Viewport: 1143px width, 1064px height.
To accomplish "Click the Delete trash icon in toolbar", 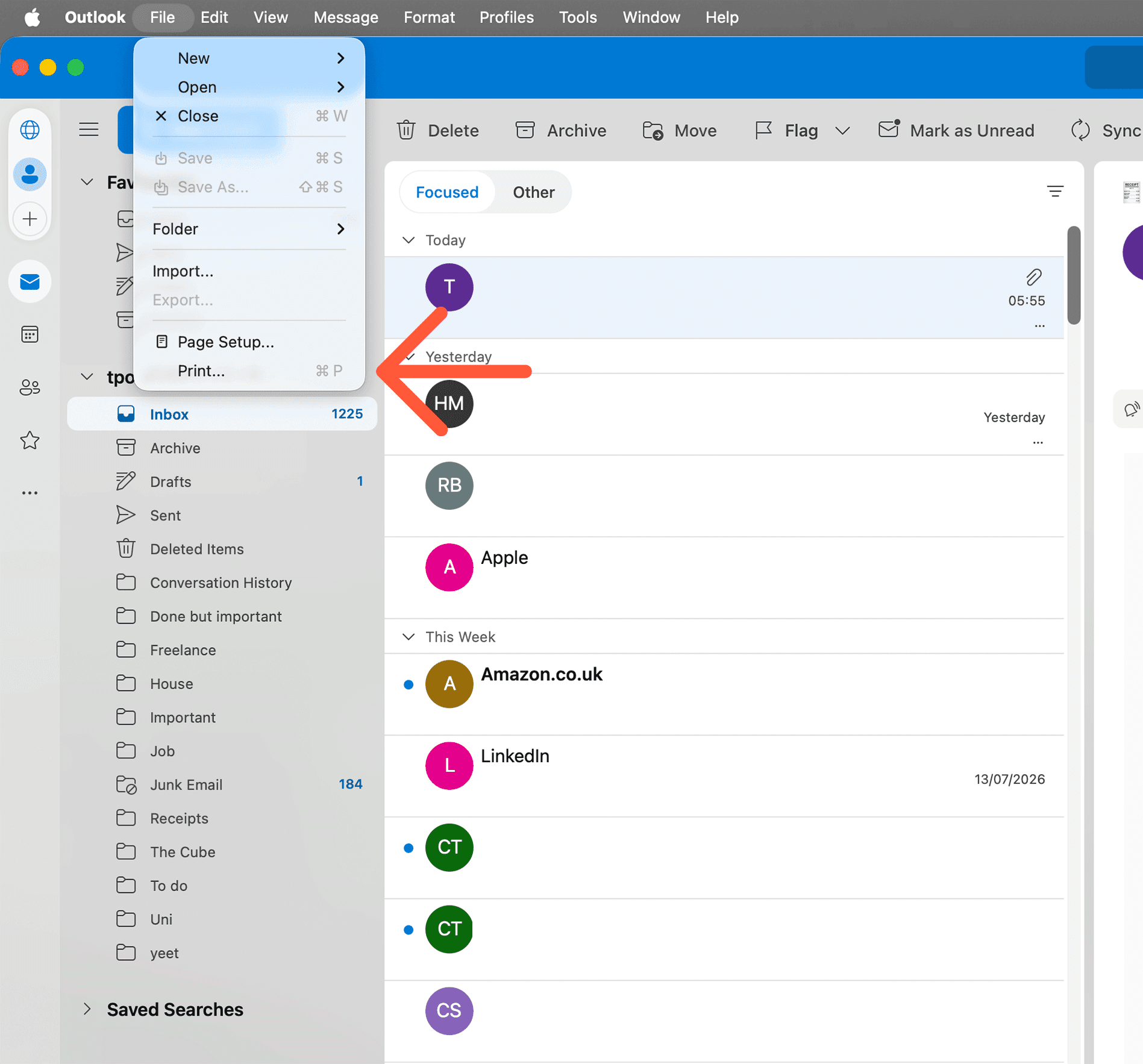I will [406, 130].
